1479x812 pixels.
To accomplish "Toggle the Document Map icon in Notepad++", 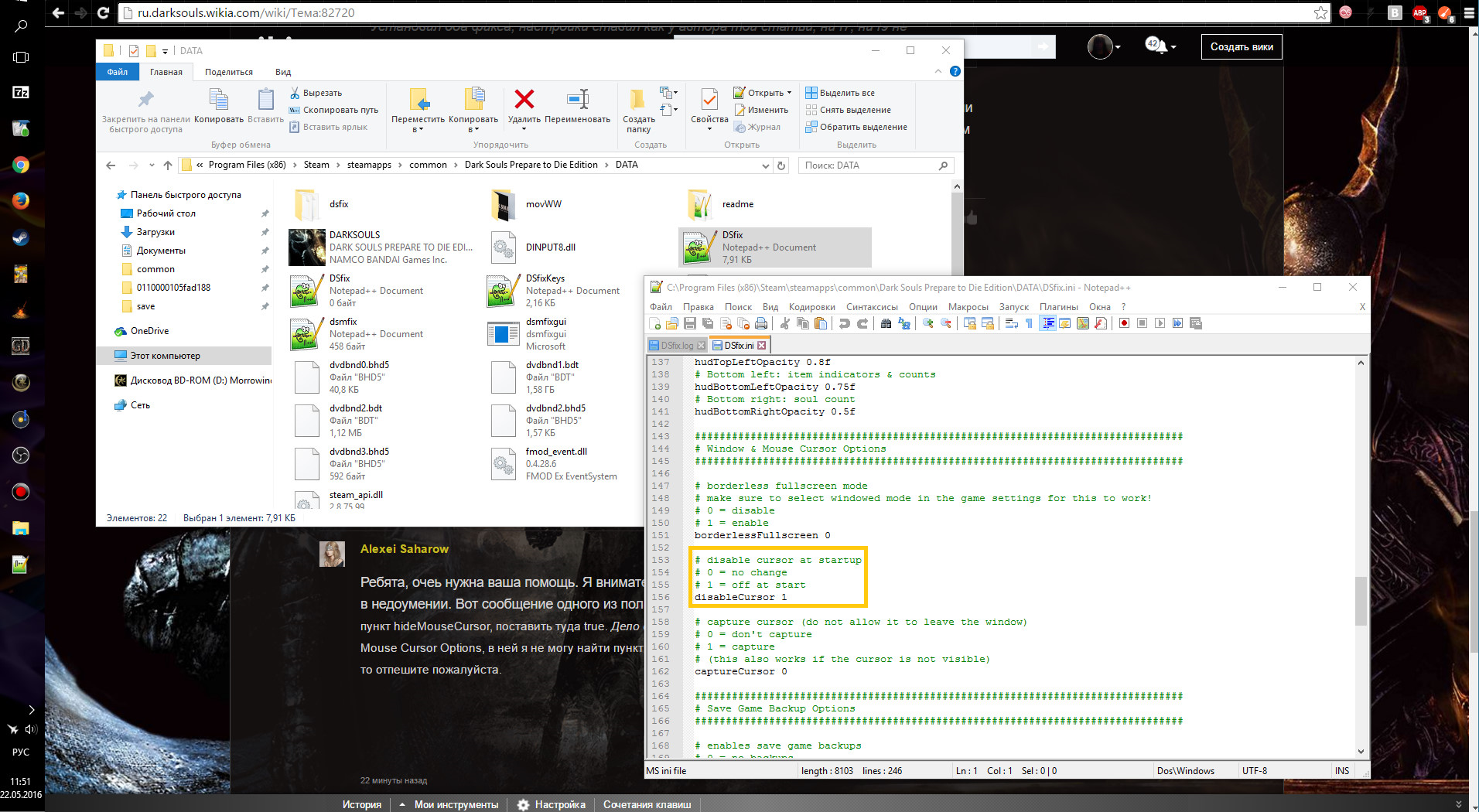I will (1082, 323).
